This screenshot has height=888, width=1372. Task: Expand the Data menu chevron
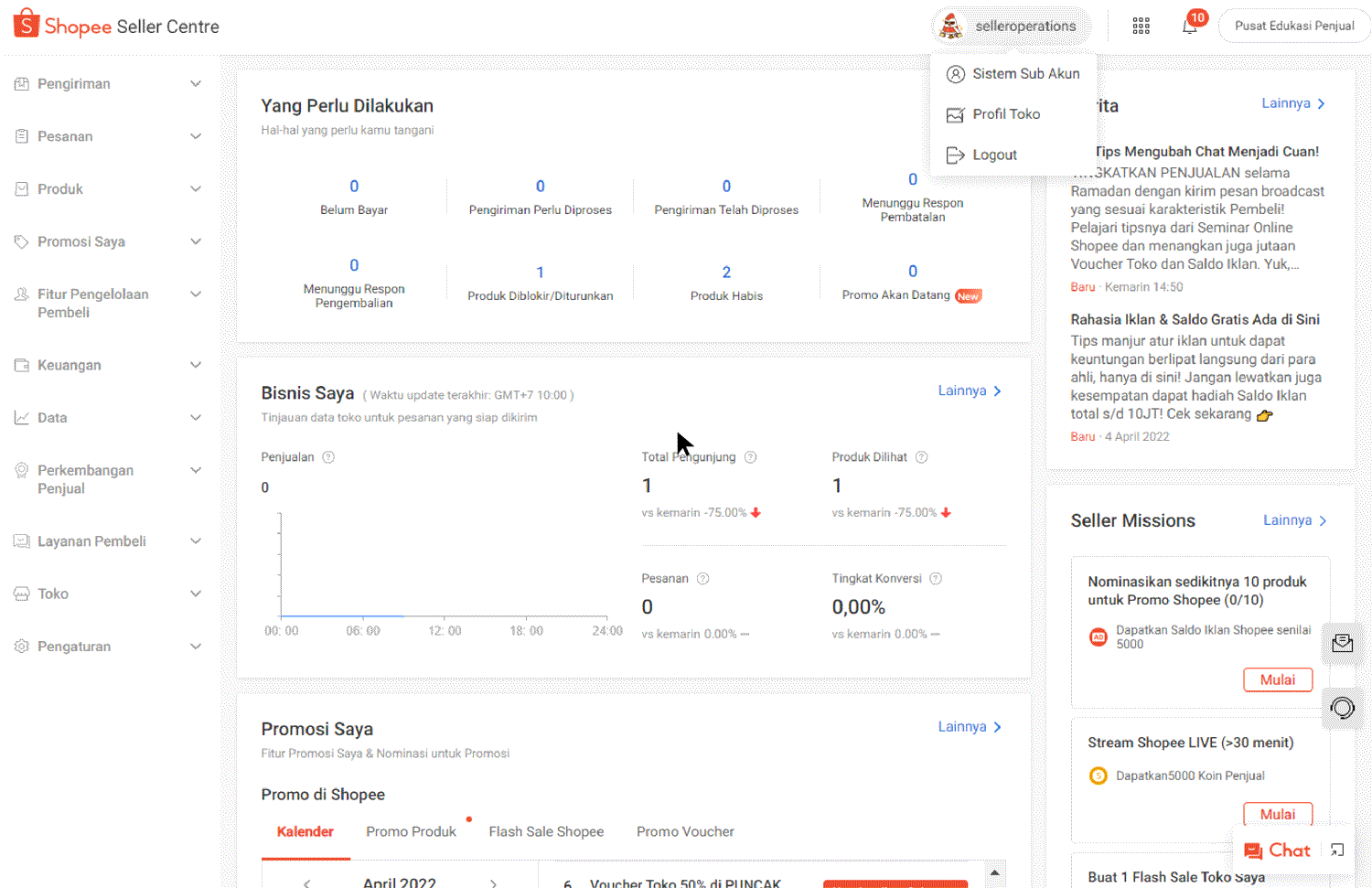tap(196, 418)
